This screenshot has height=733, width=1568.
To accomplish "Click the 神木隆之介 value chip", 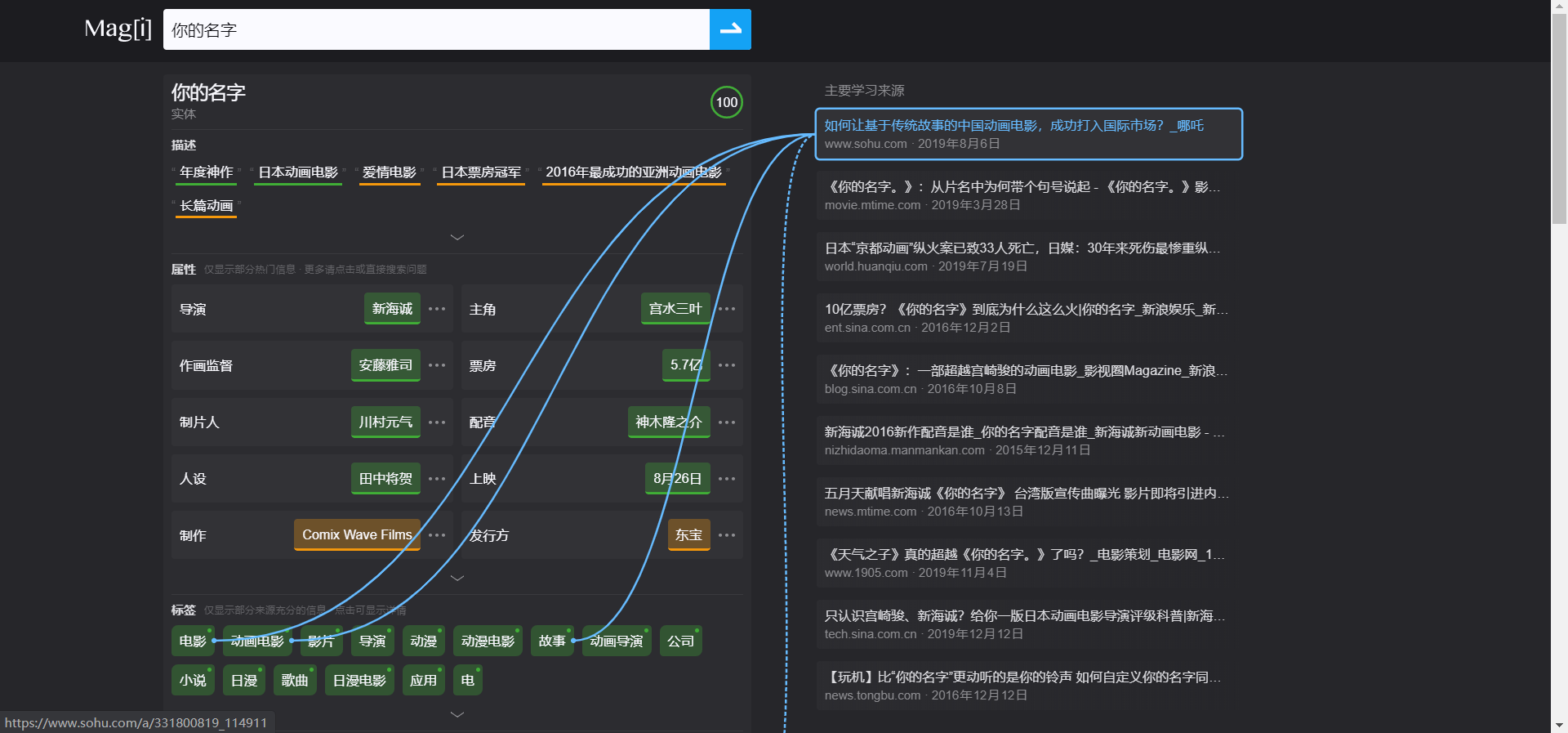I will 669,422.
